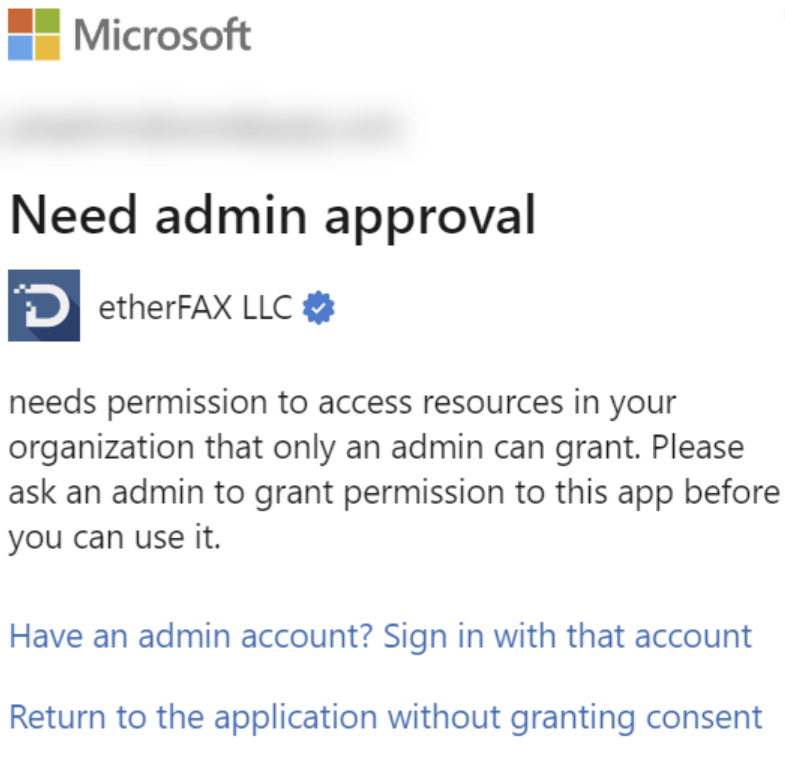Click the yellow square of Microsoft logo
Image resolution: width=785 pixels, height=760 pixels.
46,49
